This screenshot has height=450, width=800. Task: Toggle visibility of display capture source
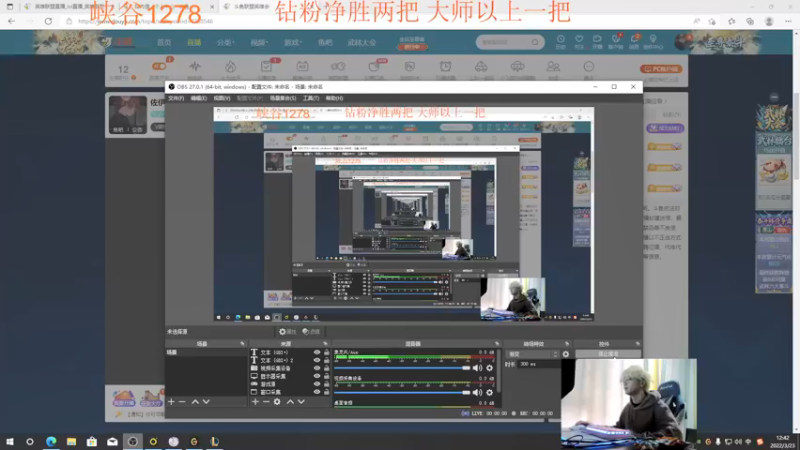(317, 376)
